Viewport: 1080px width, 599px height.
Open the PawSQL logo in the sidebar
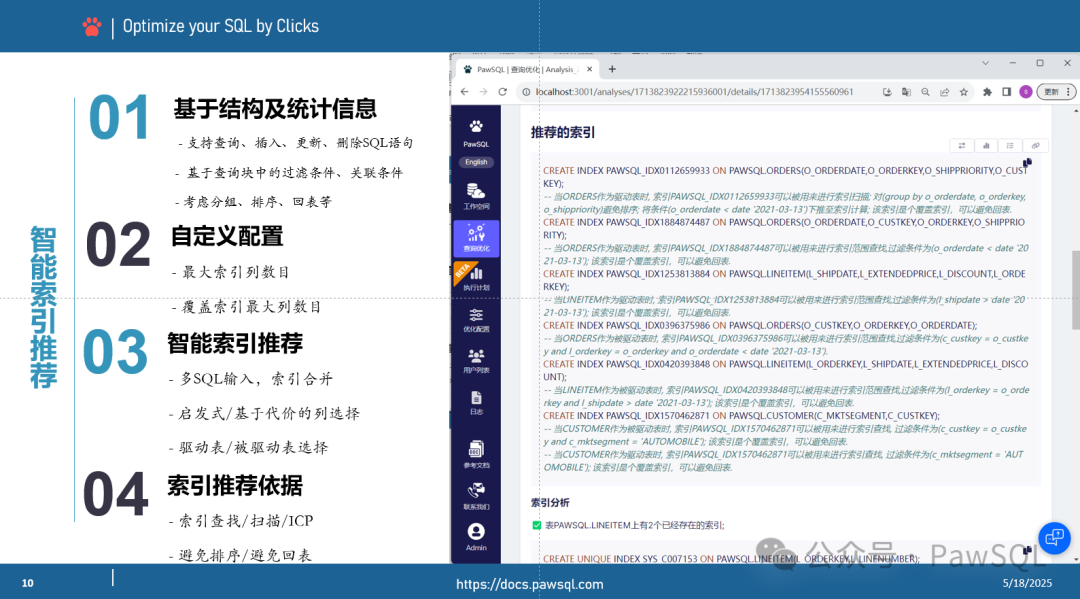(x=476, y=134)
